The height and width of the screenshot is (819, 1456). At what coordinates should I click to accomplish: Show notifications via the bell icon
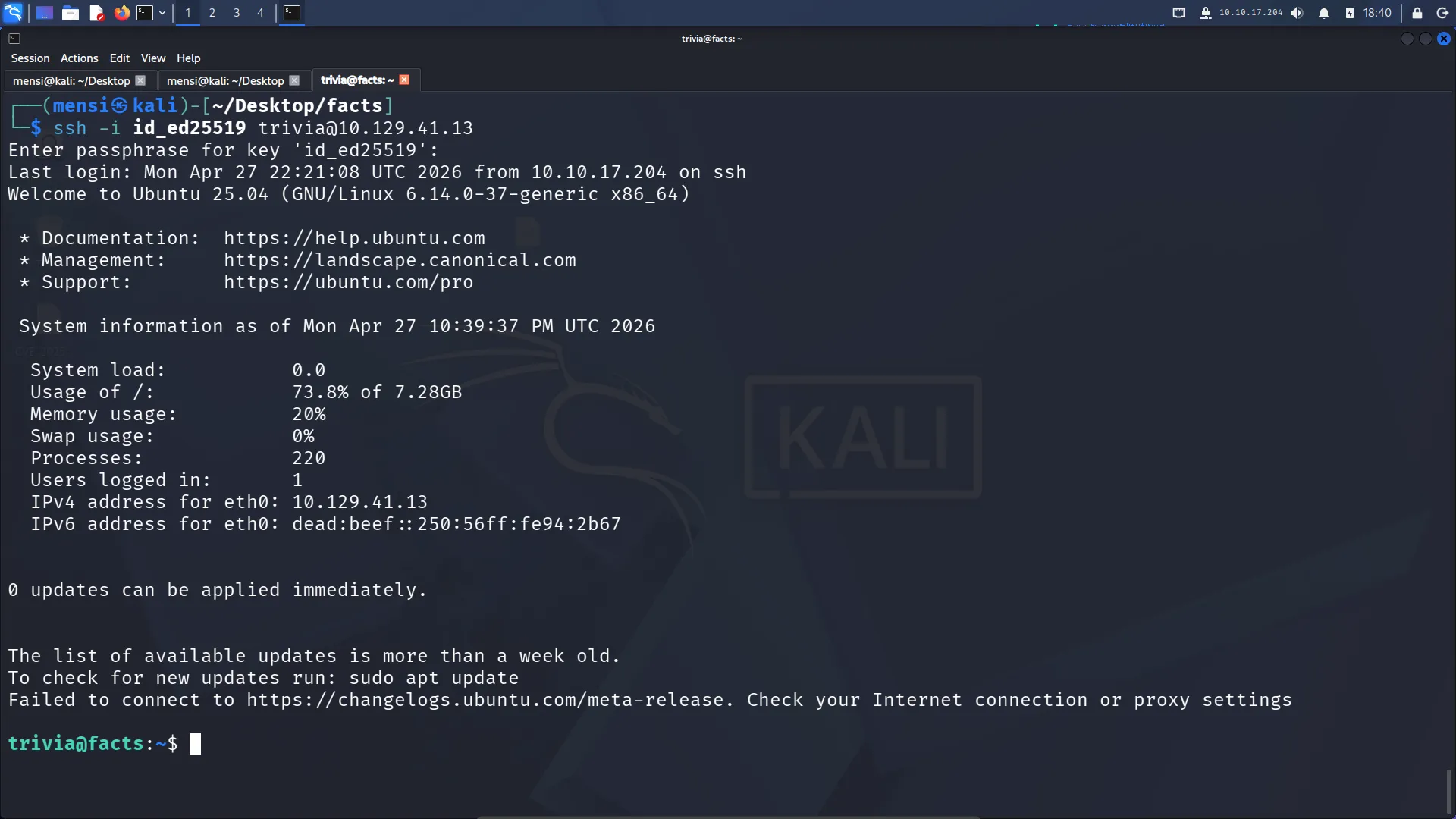pos(1324,13)
